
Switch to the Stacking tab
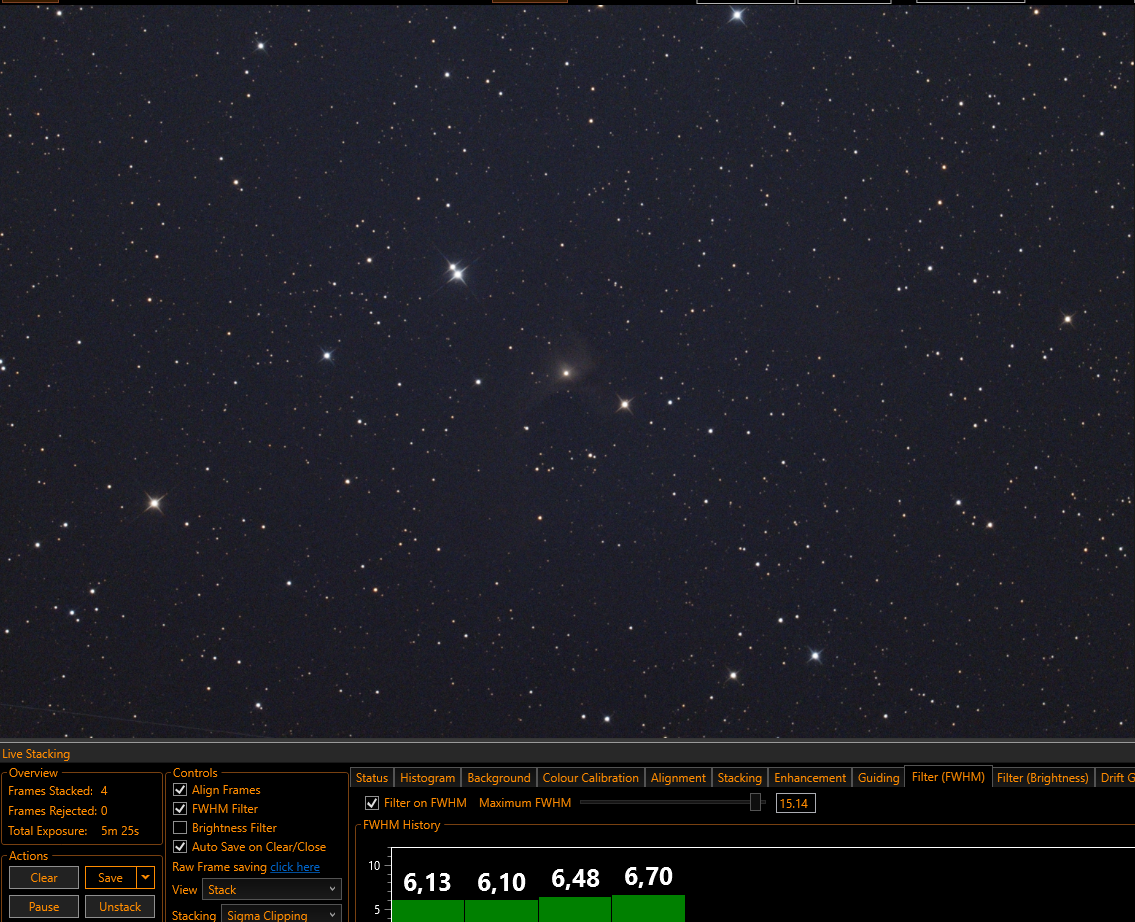[x=740, y=777]
